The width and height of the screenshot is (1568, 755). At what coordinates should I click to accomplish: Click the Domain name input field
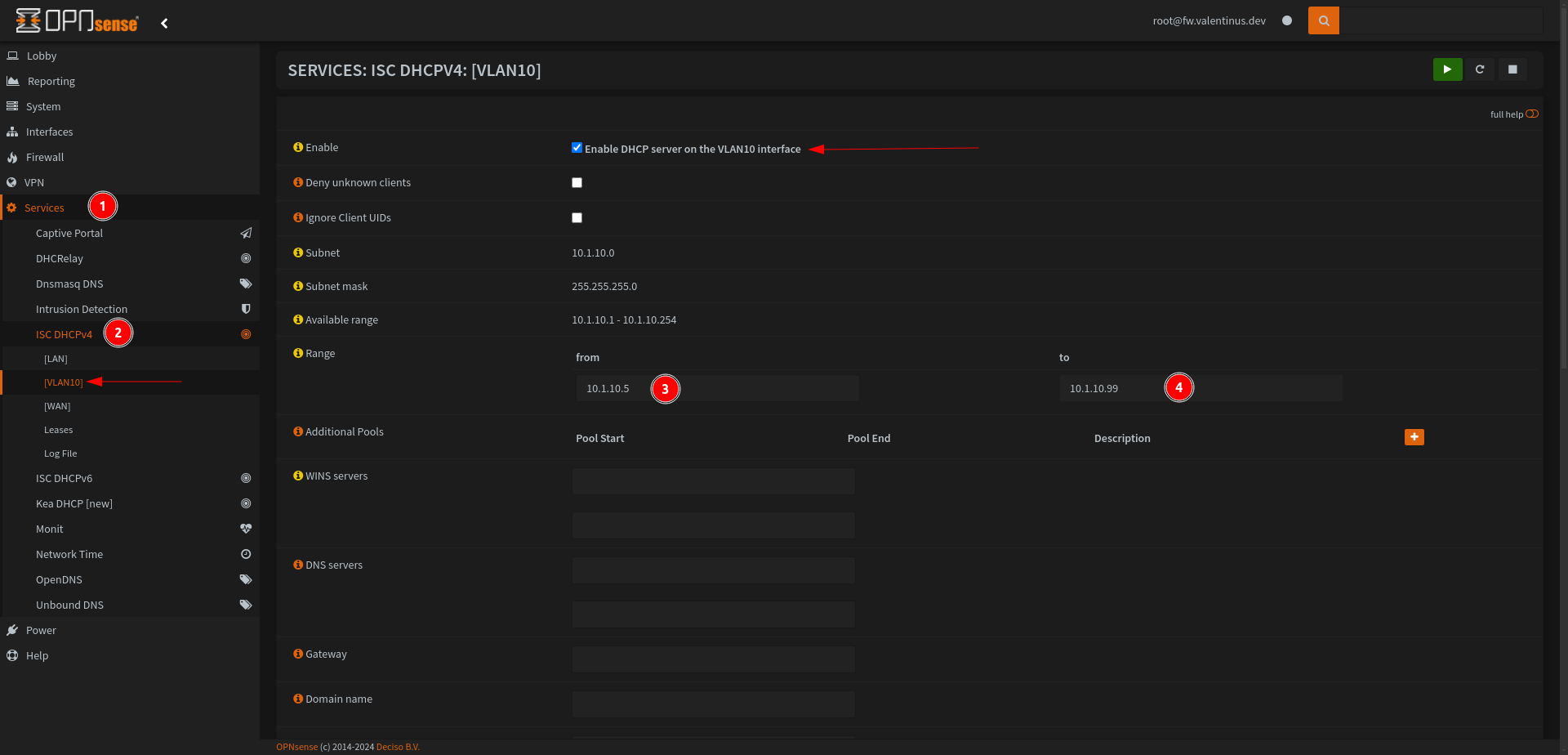click(x=713, y=704)
